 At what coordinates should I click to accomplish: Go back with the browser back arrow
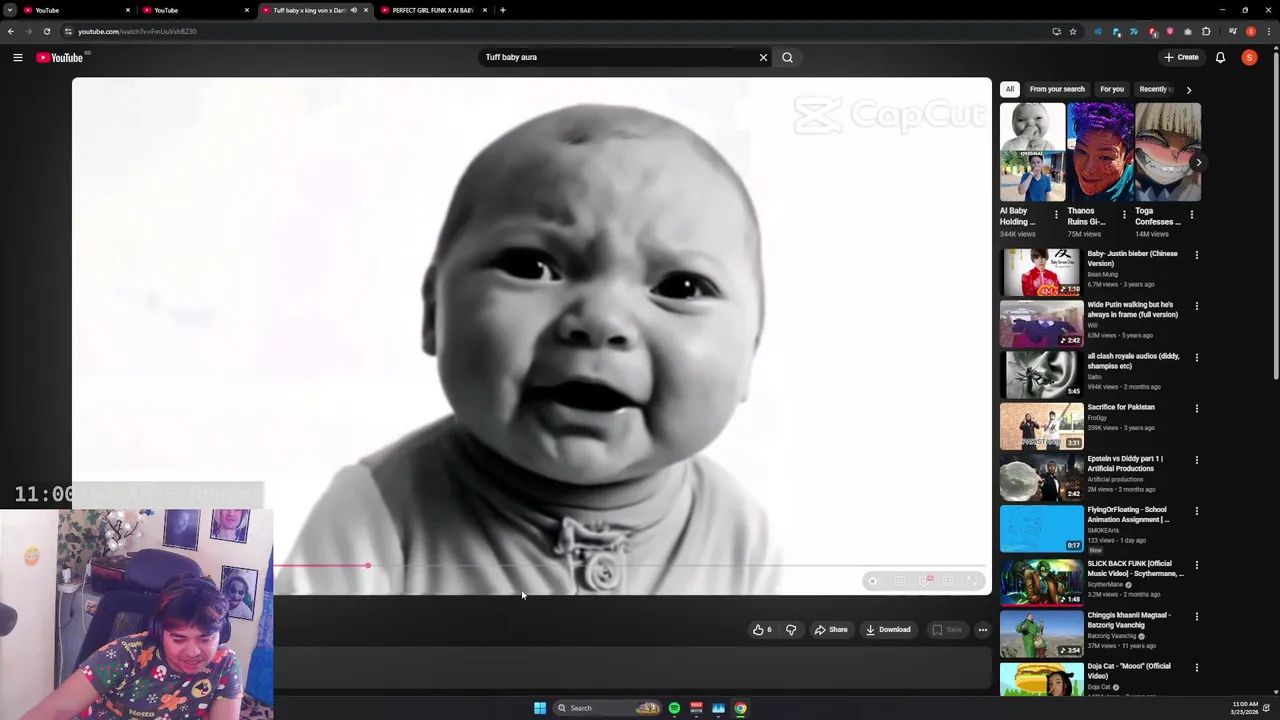(11, 31)
